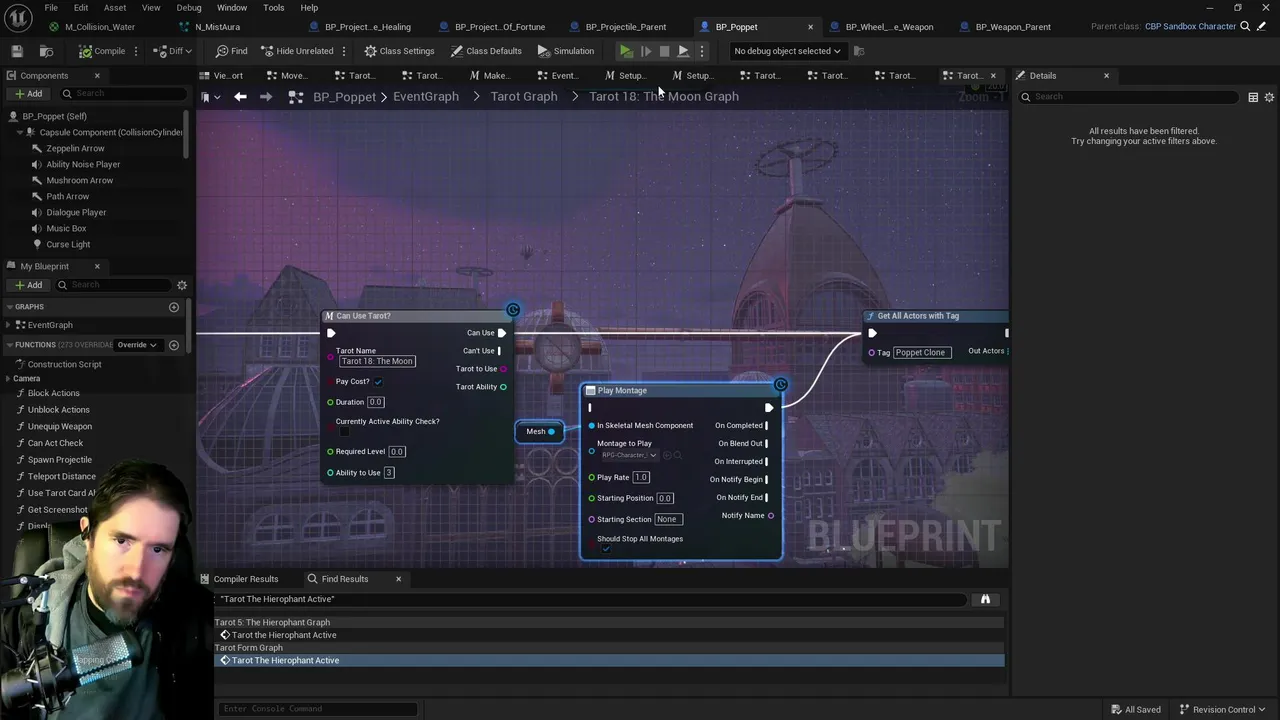1280x720 pixels.
Task: Toggle Currently Active Ability Check checkbox
Action: 344,432
